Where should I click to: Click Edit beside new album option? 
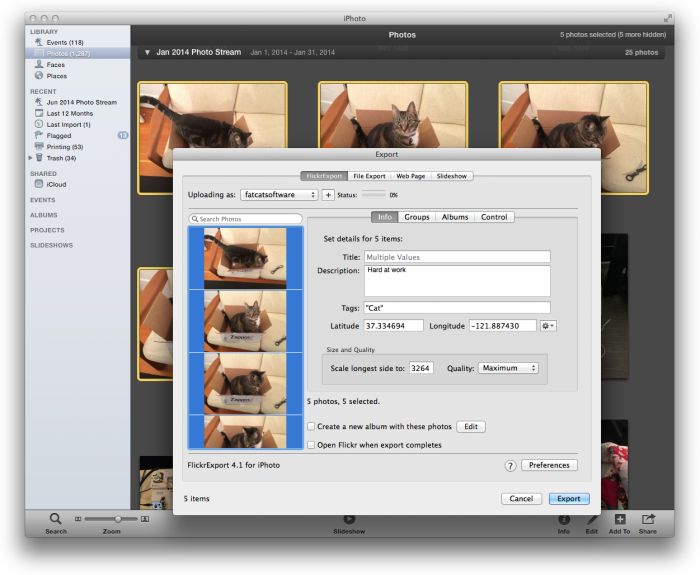pos(471,426)
